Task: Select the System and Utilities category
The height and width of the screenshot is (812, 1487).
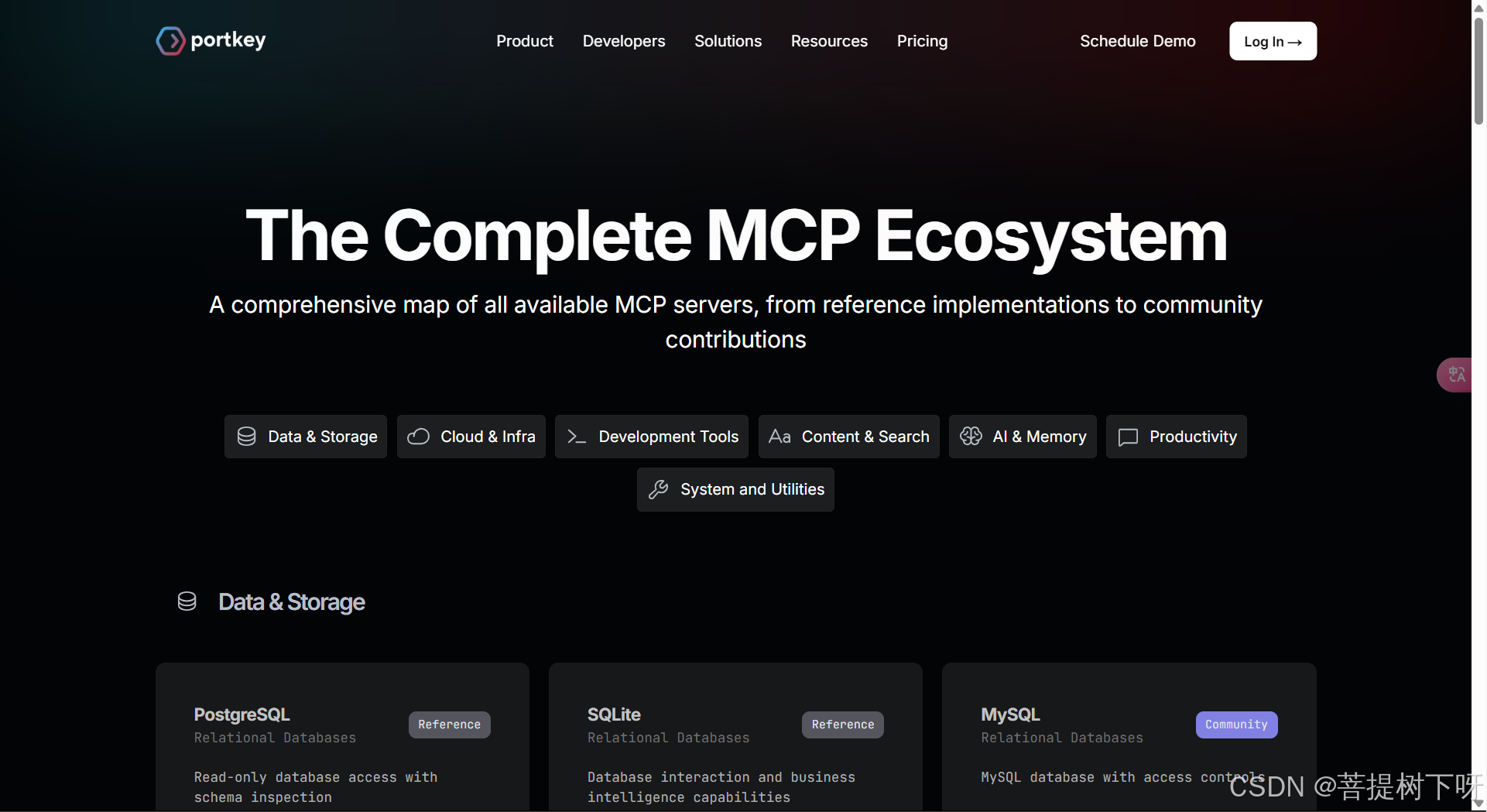Action: pos(735,489)
